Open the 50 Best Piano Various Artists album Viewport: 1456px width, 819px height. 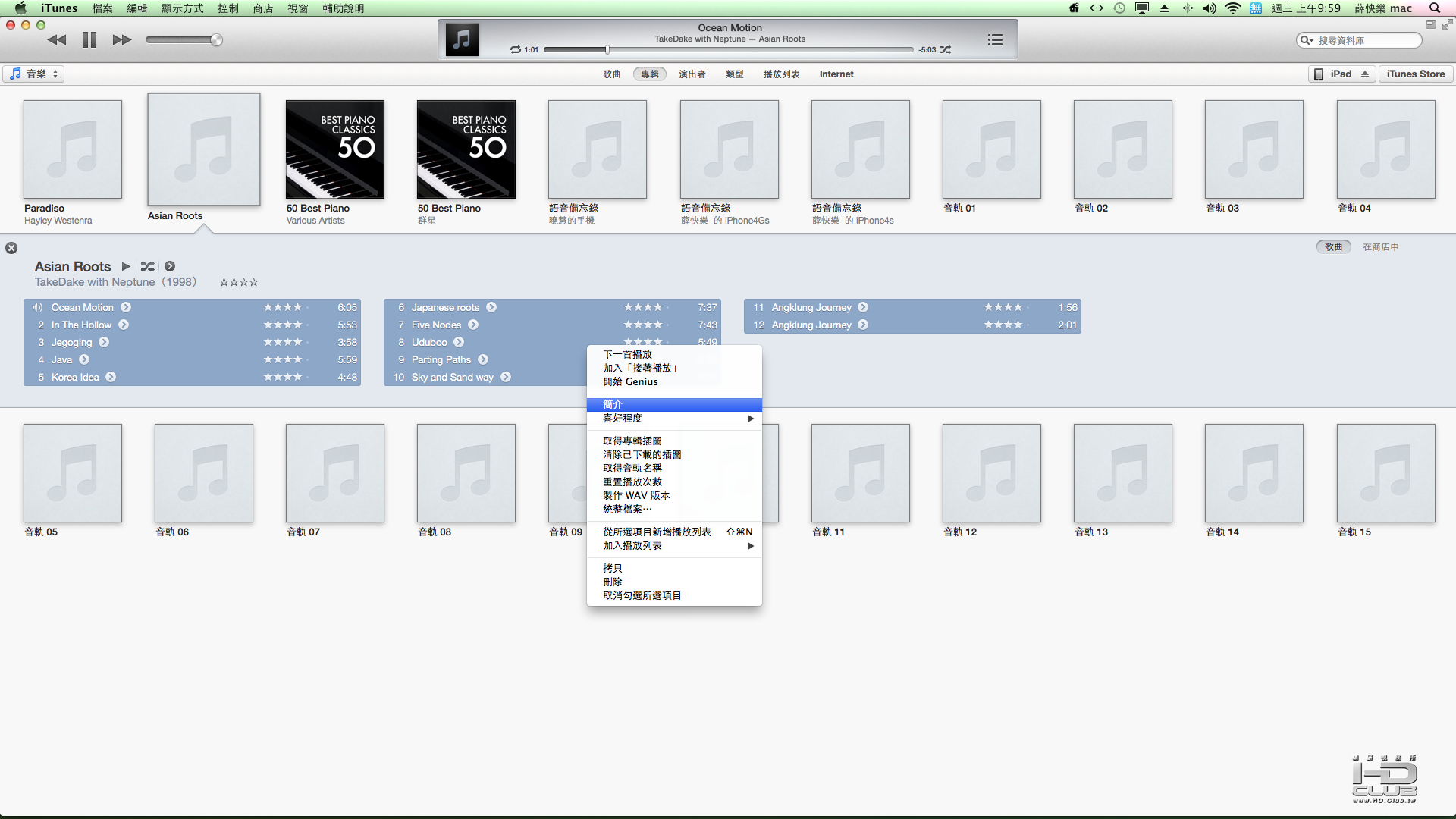click(334, 149)
